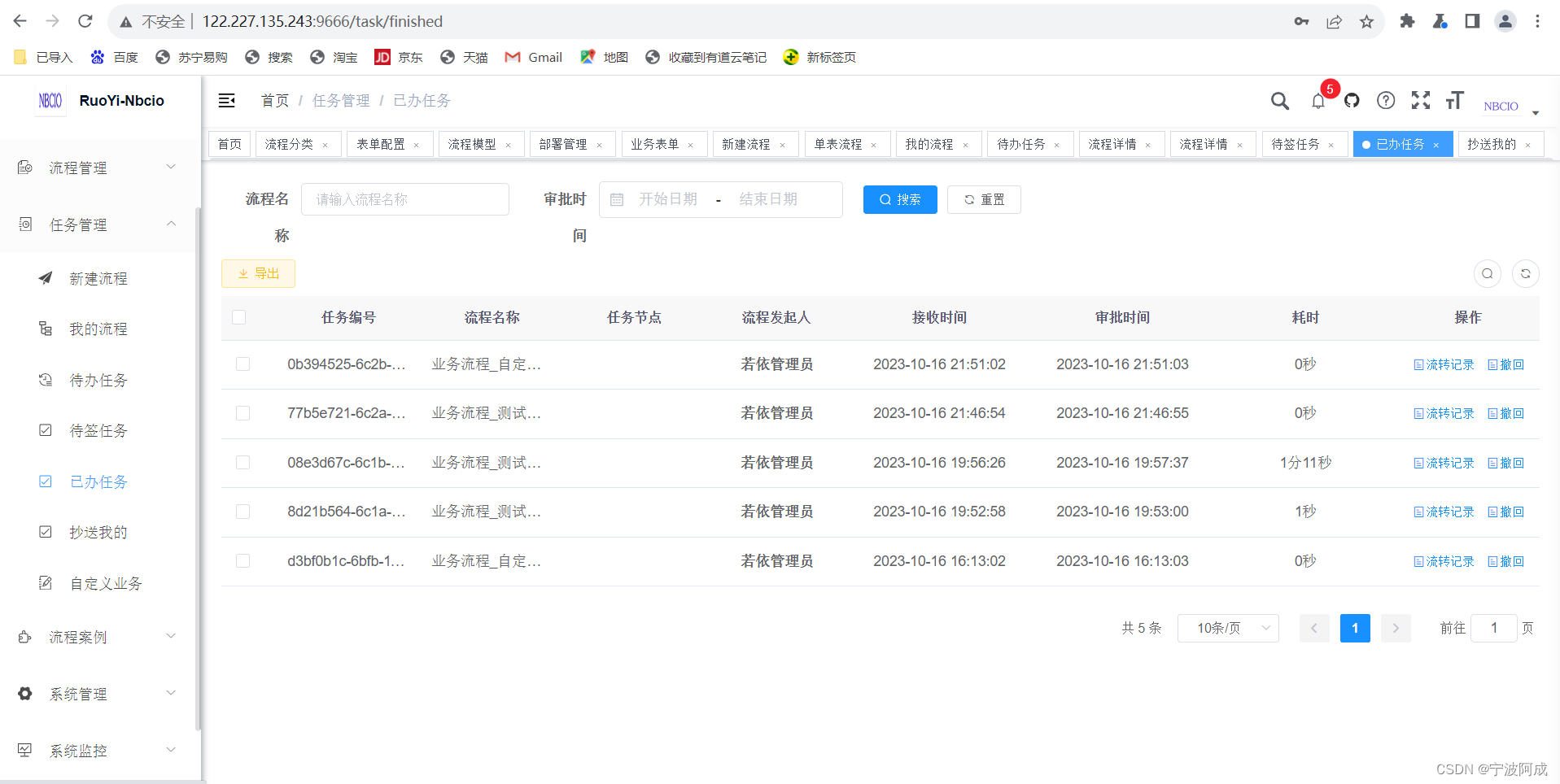
Task: Click the 前往 page number input
Action: pyautogui.click(x=1493, y=628)
